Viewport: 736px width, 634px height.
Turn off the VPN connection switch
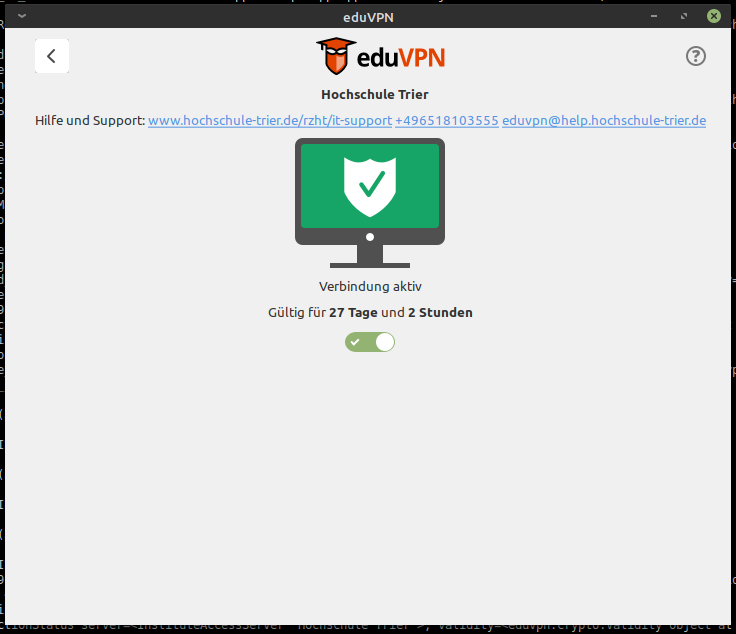click(370, 342)
